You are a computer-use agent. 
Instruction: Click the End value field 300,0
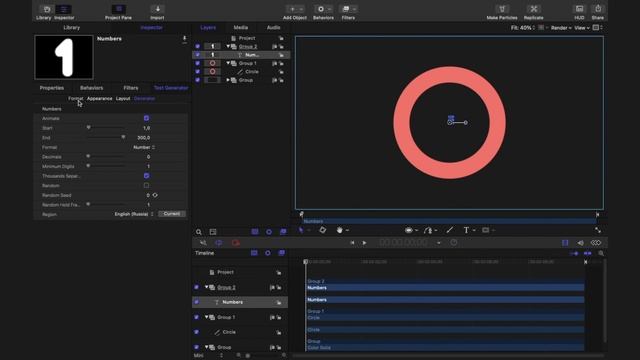pos(143,138)
